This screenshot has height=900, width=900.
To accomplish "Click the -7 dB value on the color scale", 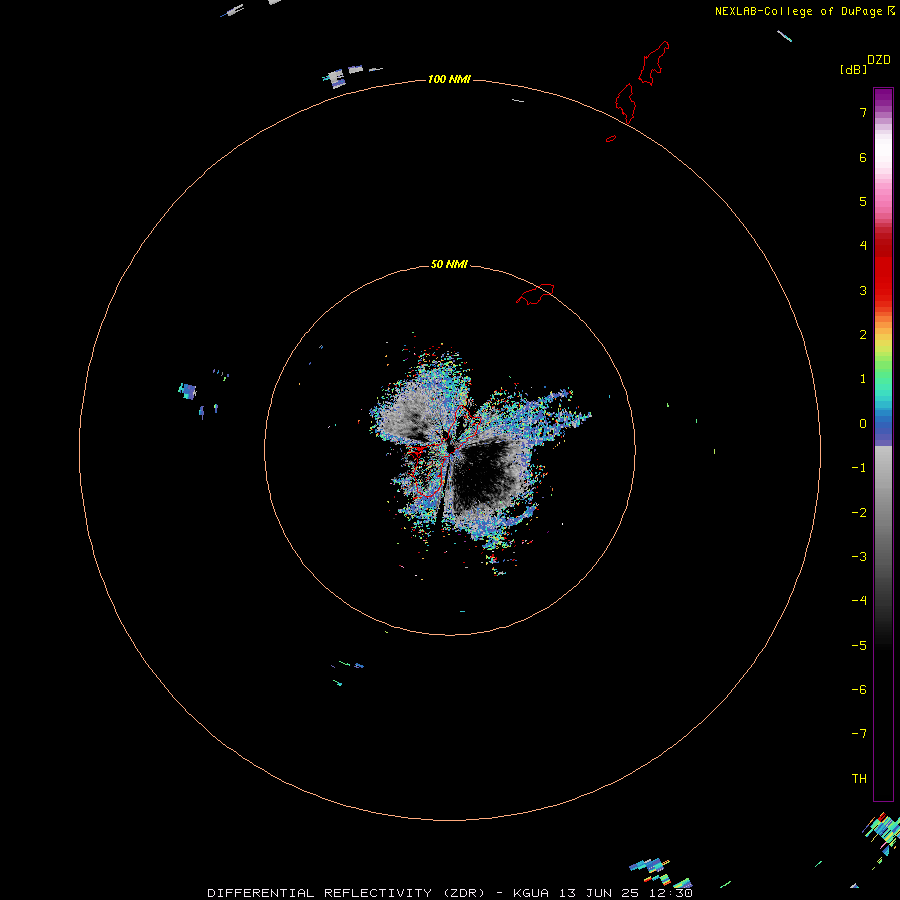I will [x=859, y=734].
